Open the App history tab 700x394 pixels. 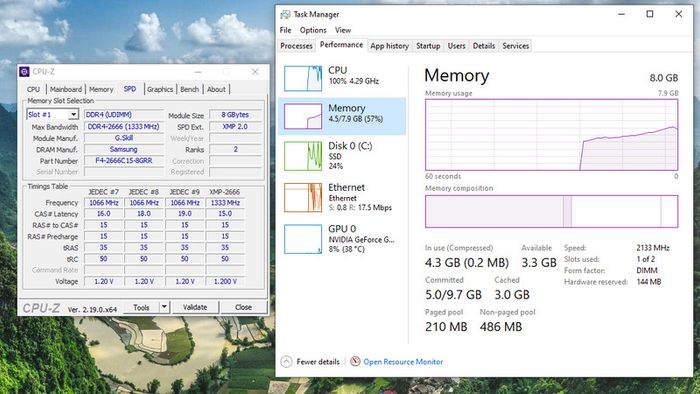pos(389,46)
